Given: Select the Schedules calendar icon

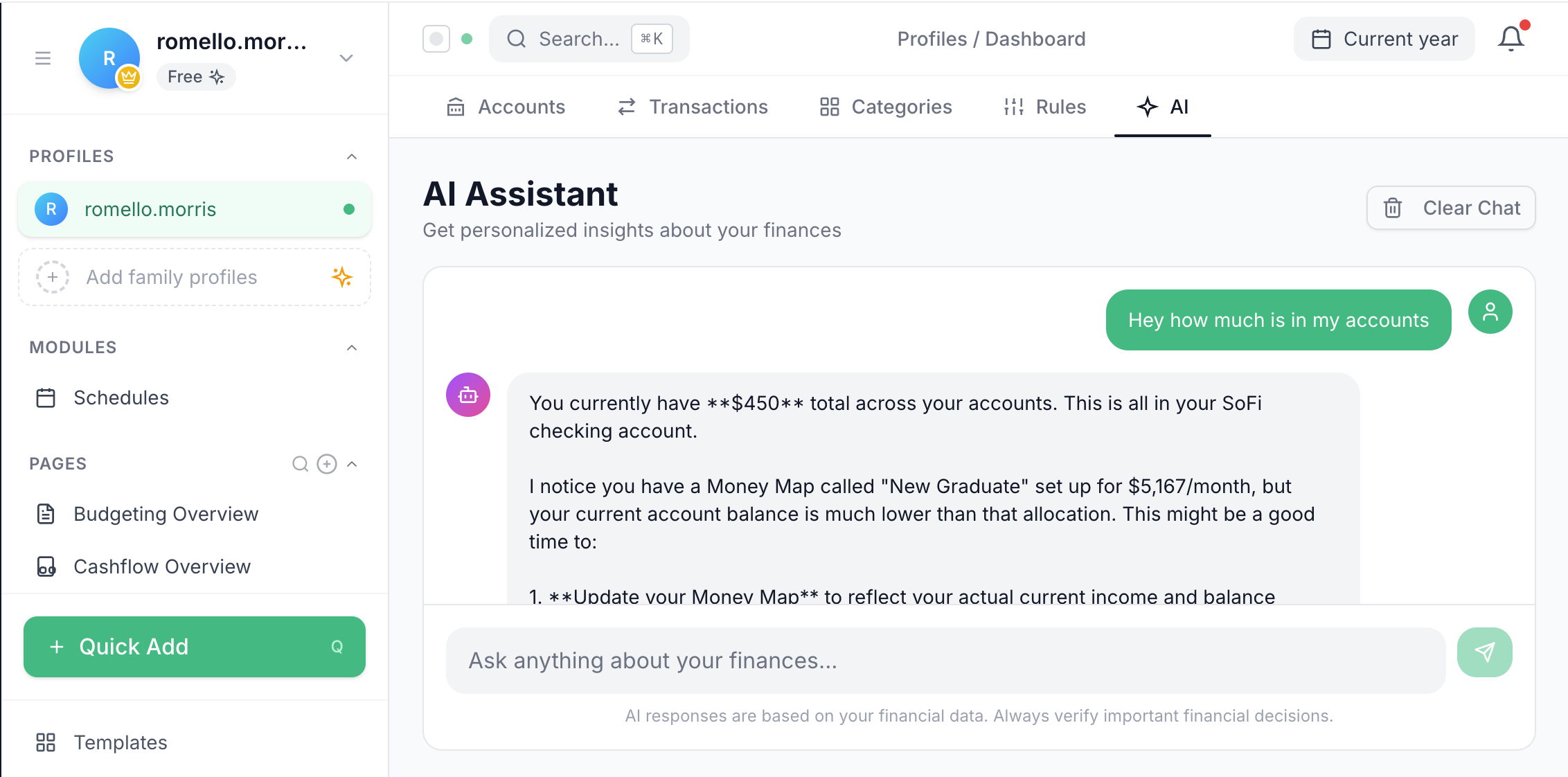Looking at the screenshot, I should coord(46,398).
